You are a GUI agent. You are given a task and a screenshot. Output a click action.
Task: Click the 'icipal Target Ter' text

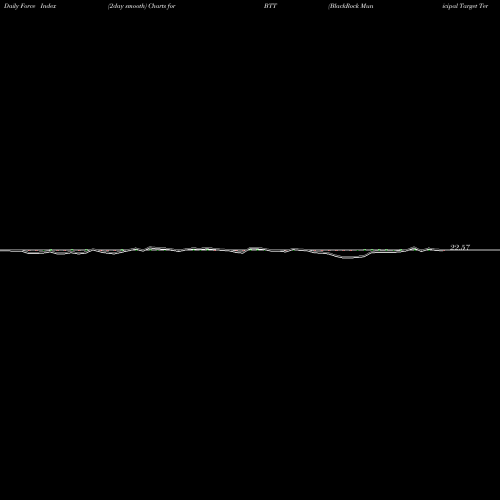pyautogui.click(x=465, y=6)
